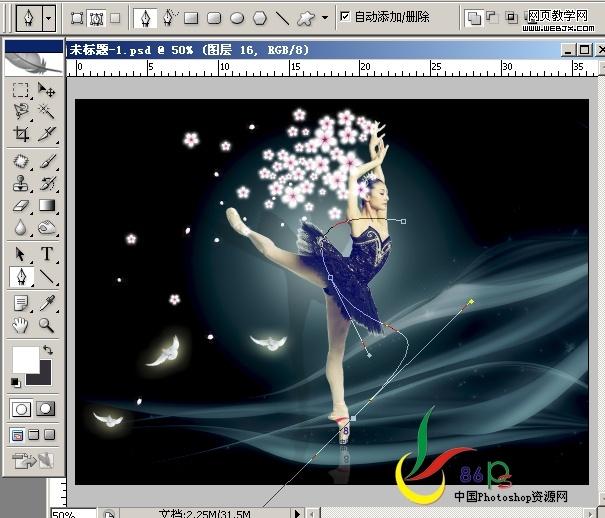The image size is (605, 518).
Task: Click the document size status text
Action: [204, 514]
